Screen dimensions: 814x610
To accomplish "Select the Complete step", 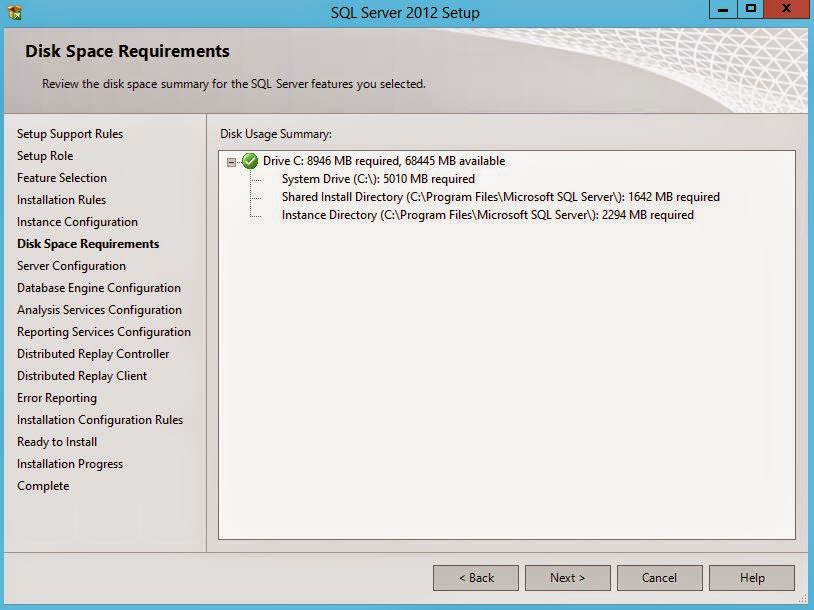I will (x=43, y=486).
